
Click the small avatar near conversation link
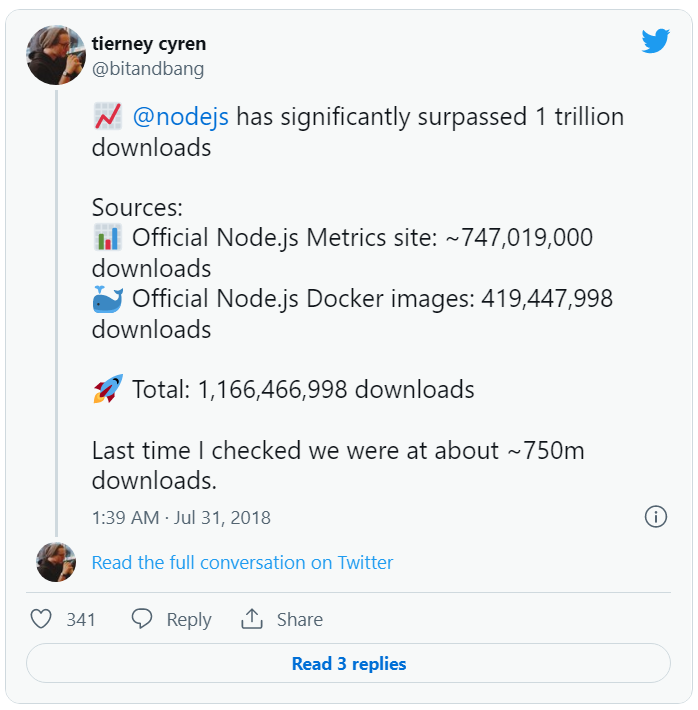[x=55, y=562]
